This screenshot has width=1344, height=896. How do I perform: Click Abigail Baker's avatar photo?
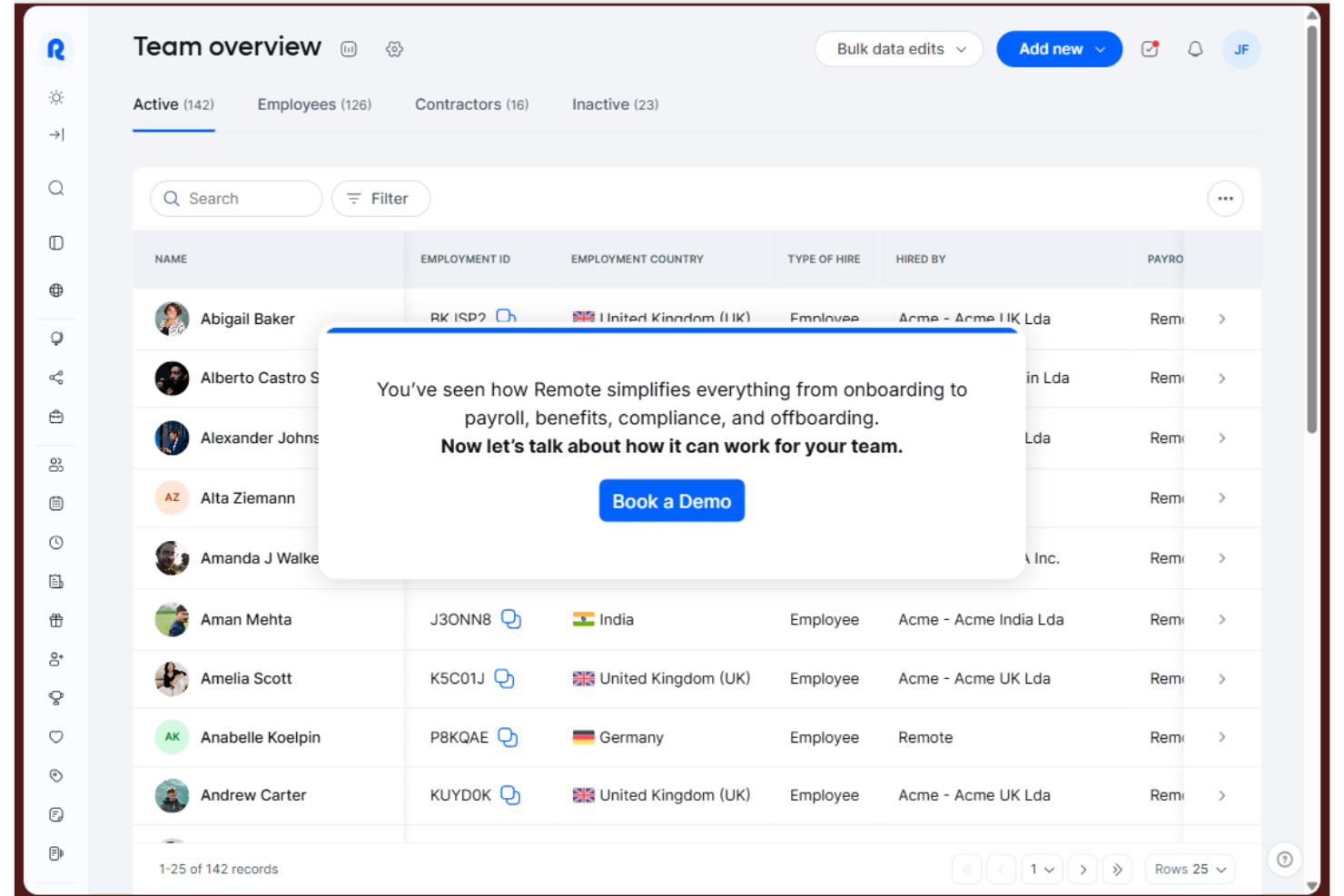coord(172,319)
